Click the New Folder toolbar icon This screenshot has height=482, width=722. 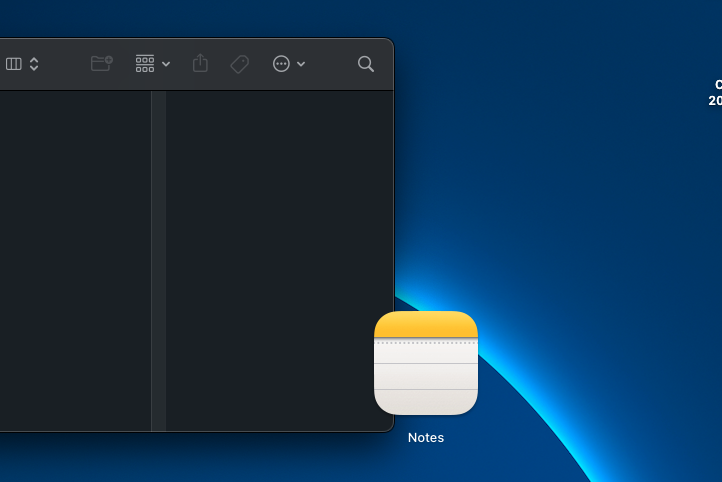[x=101, y=64]
